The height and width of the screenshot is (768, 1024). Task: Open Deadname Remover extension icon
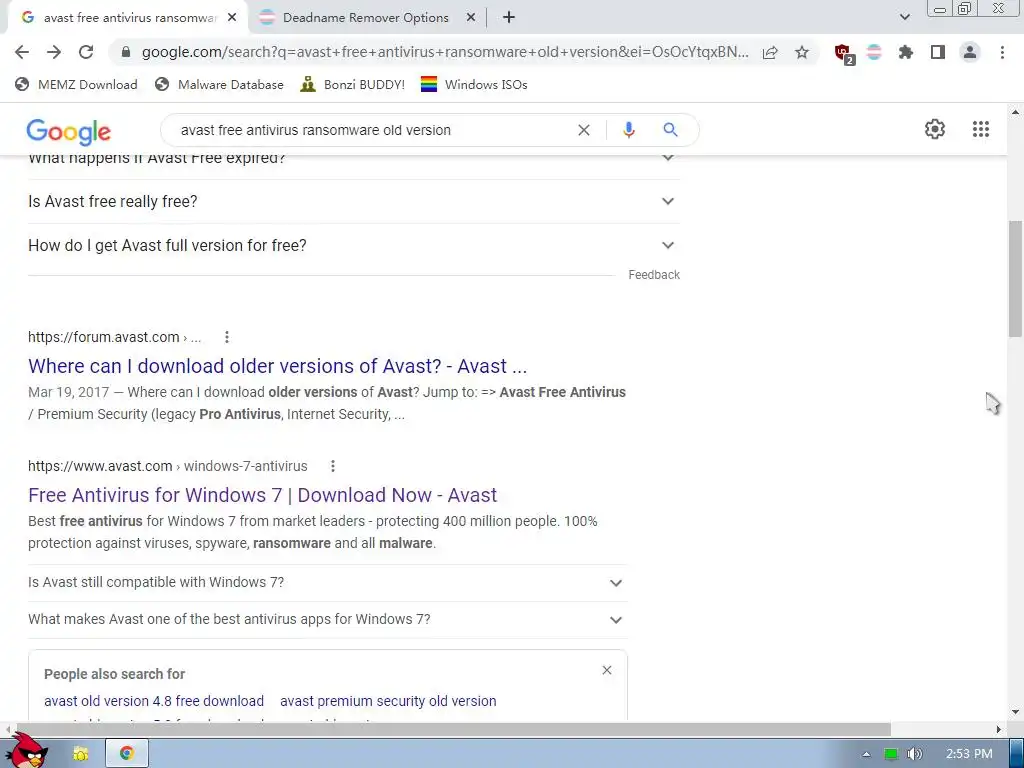[874, 52]
